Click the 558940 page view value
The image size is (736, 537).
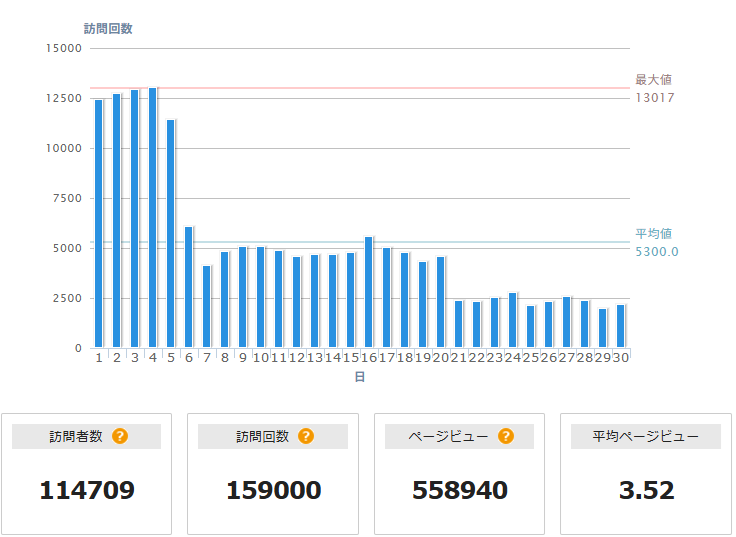click(x=460, y=490)
